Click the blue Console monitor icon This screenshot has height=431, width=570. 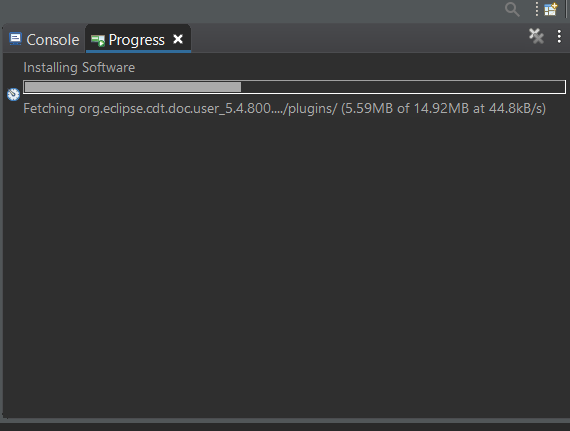coord(15,39)
